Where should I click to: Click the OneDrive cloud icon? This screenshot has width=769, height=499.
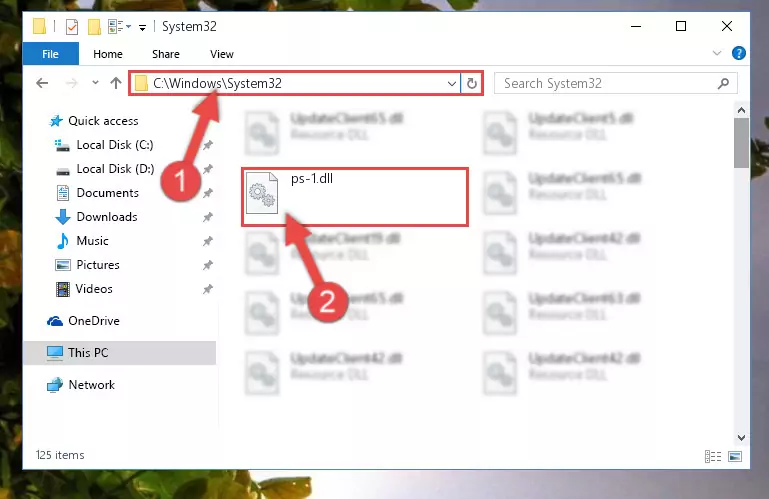(x=54, y=321)
